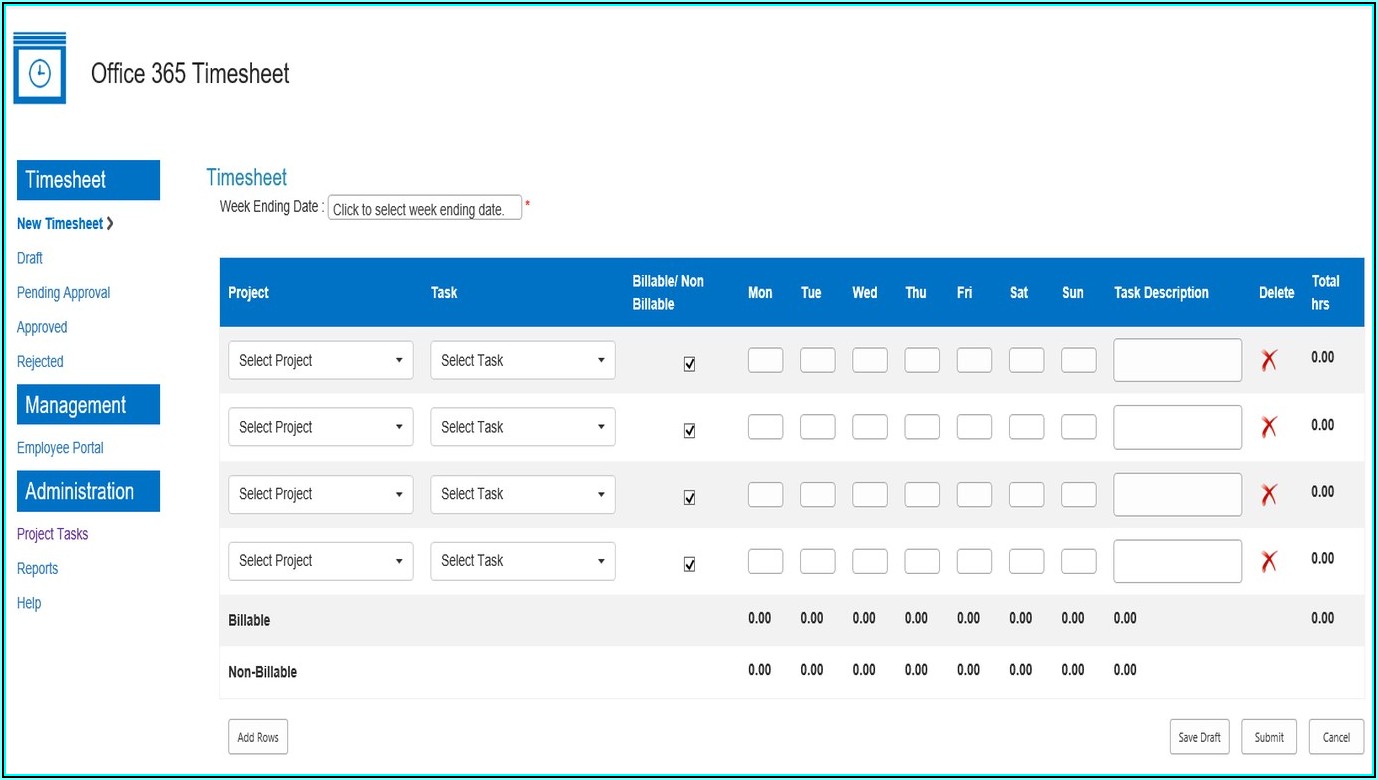This screenshot has width=1378, height=780.
Task: Toggle Billable checkbox in fourth row
Action: 689,564
